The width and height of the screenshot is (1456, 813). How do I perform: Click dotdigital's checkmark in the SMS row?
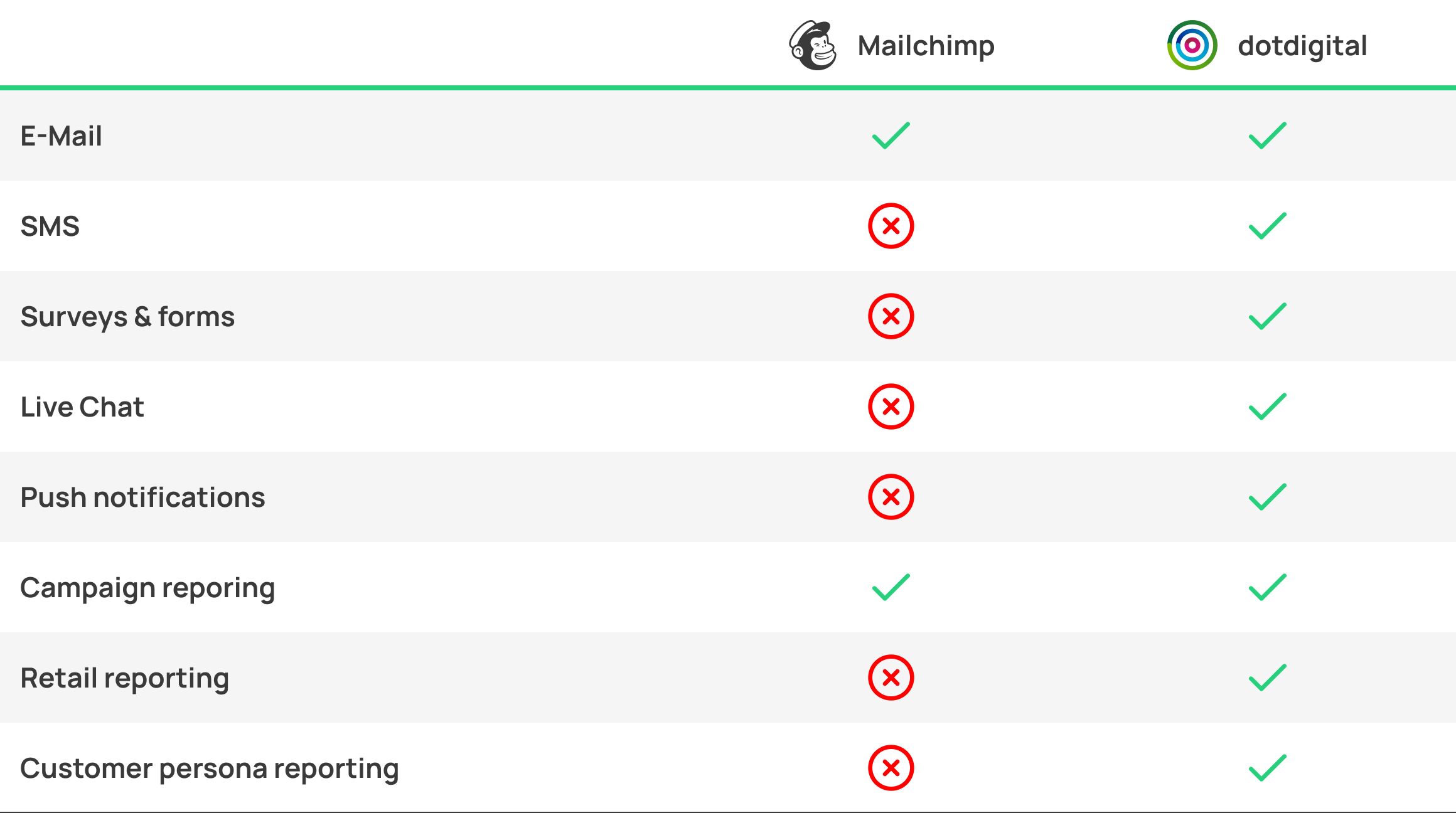point(1267,226)
